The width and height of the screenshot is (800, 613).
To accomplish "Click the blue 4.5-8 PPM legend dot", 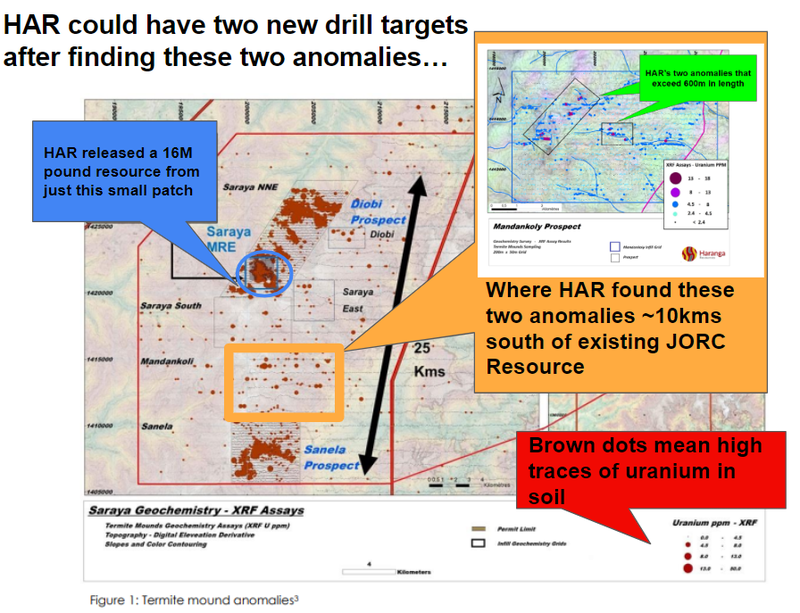I will [674, 204].
